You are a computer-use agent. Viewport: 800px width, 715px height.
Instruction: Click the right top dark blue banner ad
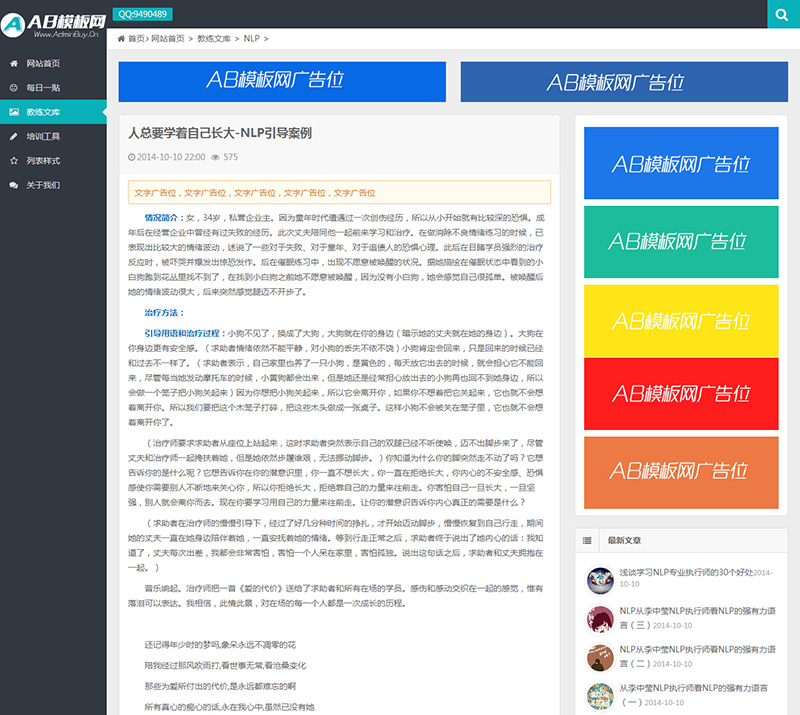pos(624,82)
